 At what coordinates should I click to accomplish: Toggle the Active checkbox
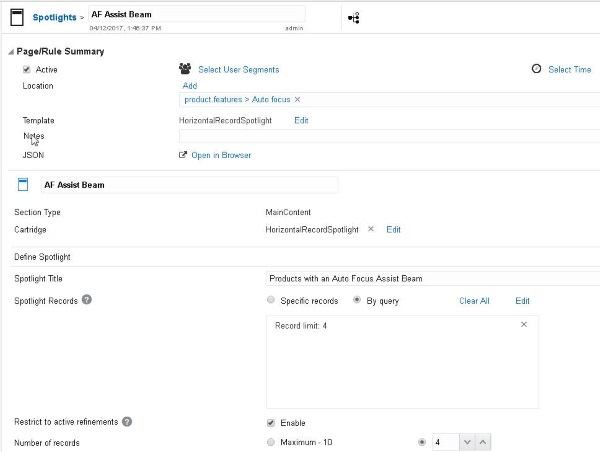coord(26,69)
